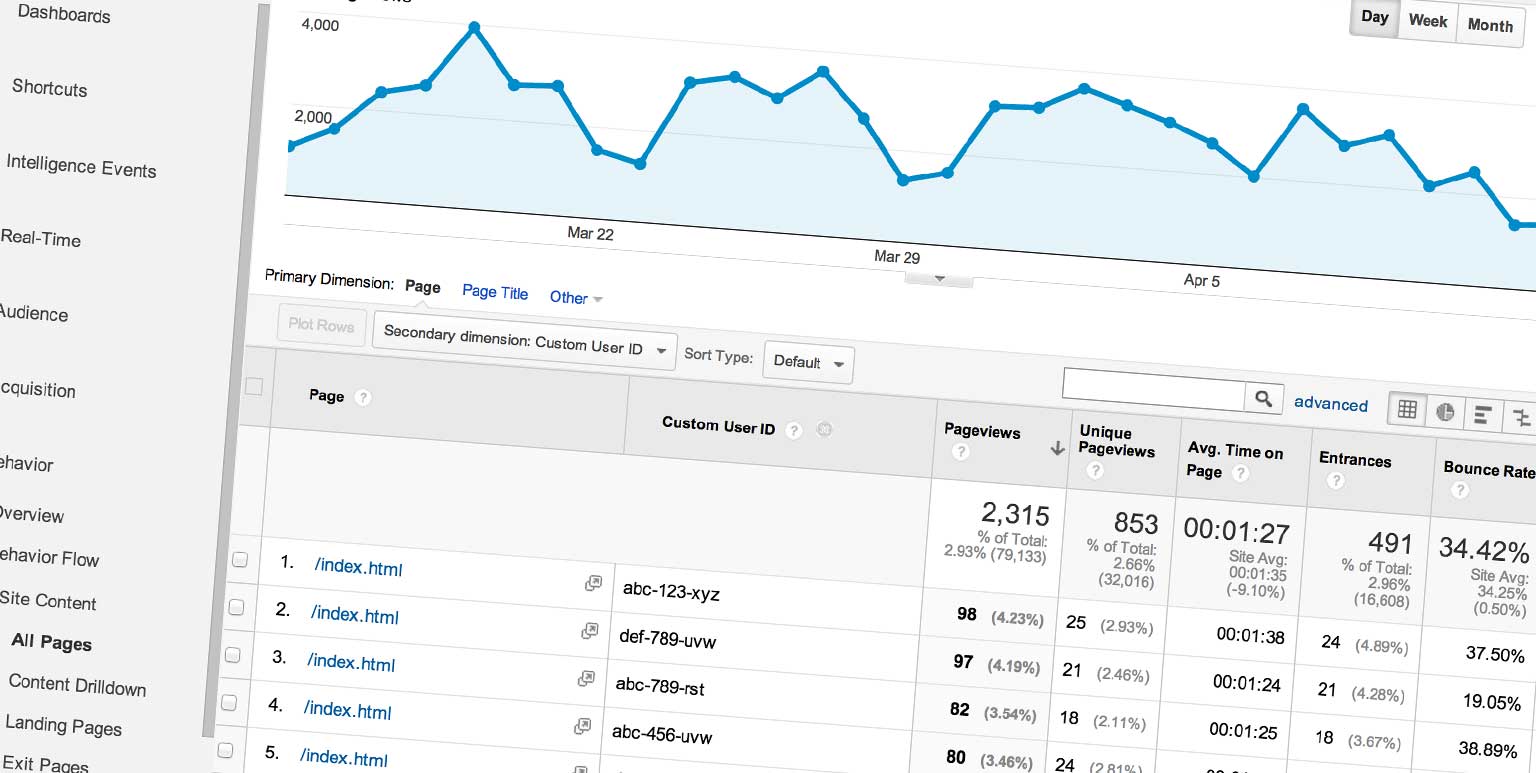
Task: Switch to the data table view icon
Action: point(1407,409)
